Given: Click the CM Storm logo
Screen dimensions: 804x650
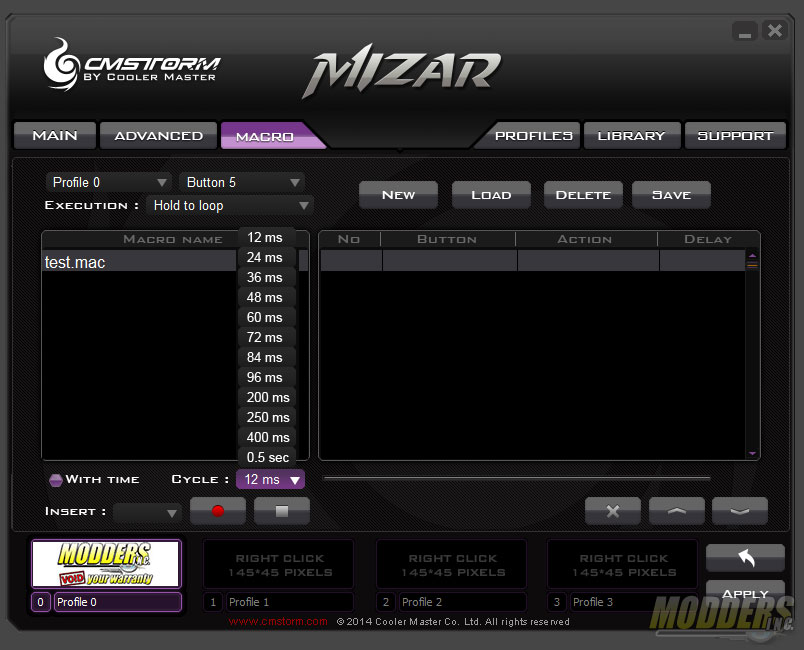Looking at the screenshot, I should click(132, 66).
